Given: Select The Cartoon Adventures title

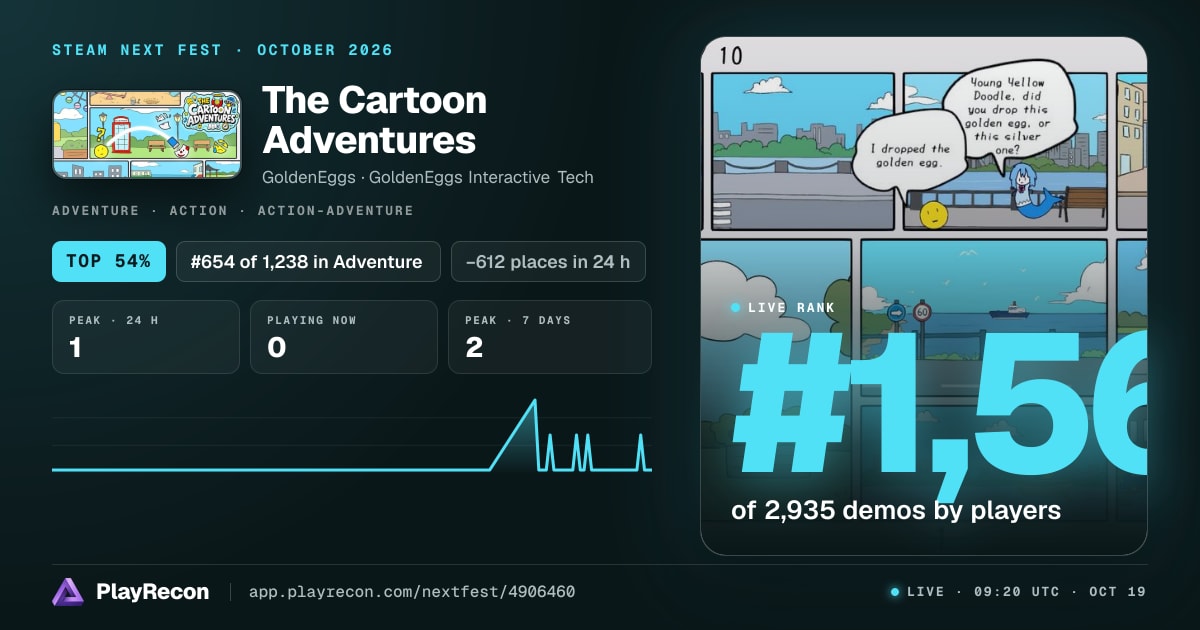Looking at the screenshot, I should click(x=375, y=120).
